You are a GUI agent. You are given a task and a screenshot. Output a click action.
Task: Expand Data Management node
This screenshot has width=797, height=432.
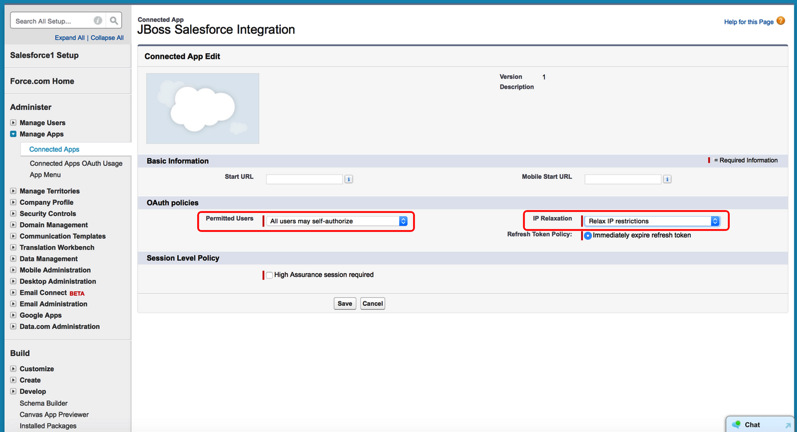(x=13, y=259)
